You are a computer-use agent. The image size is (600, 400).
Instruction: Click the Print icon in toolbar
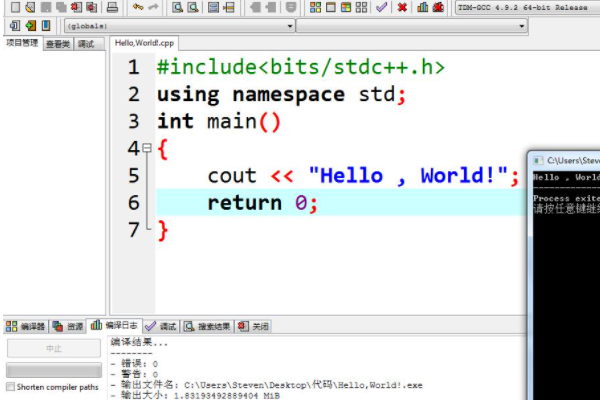tap(112, 7)
